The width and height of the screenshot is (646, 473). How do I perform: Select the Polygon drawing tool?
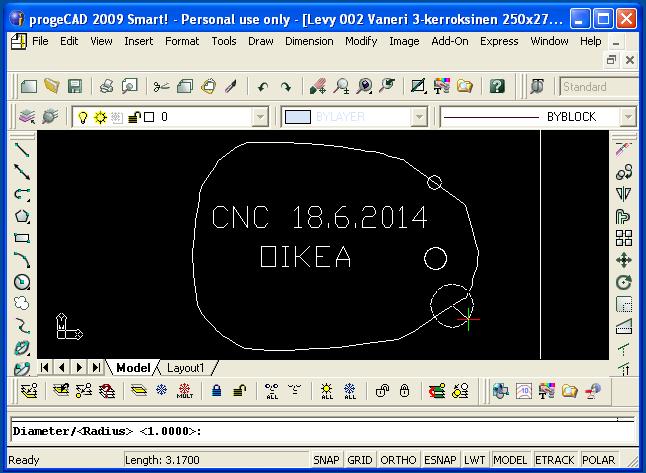[x=21, y=216]
